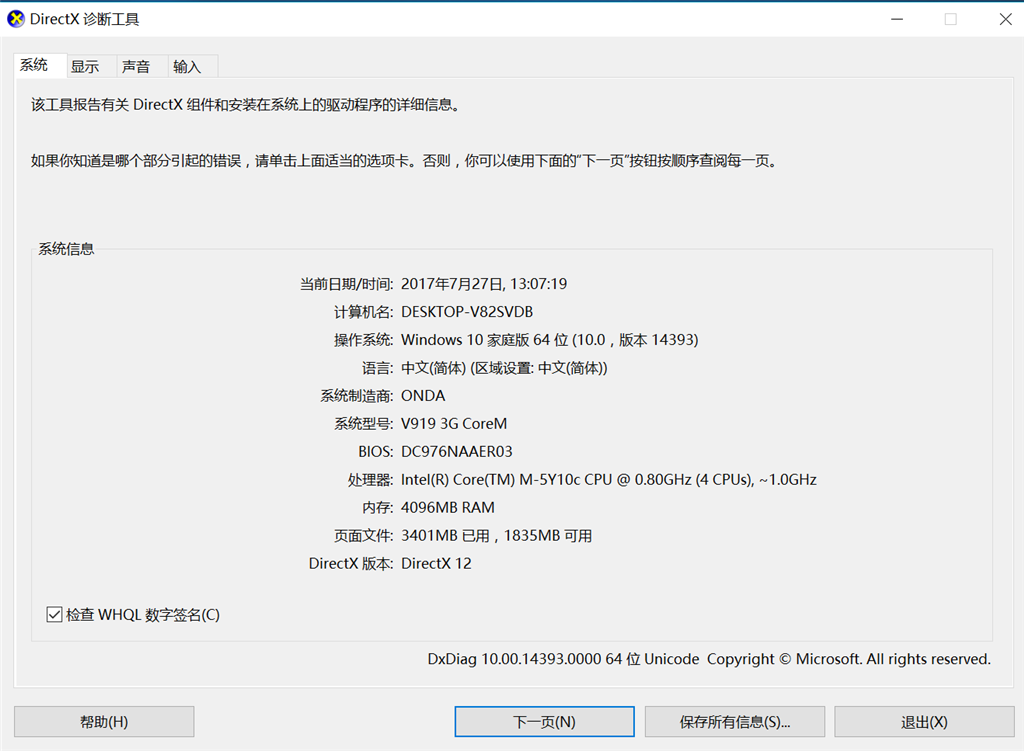Click the DirectX 版本 label

pyautogui.click(x=351, y=564)
